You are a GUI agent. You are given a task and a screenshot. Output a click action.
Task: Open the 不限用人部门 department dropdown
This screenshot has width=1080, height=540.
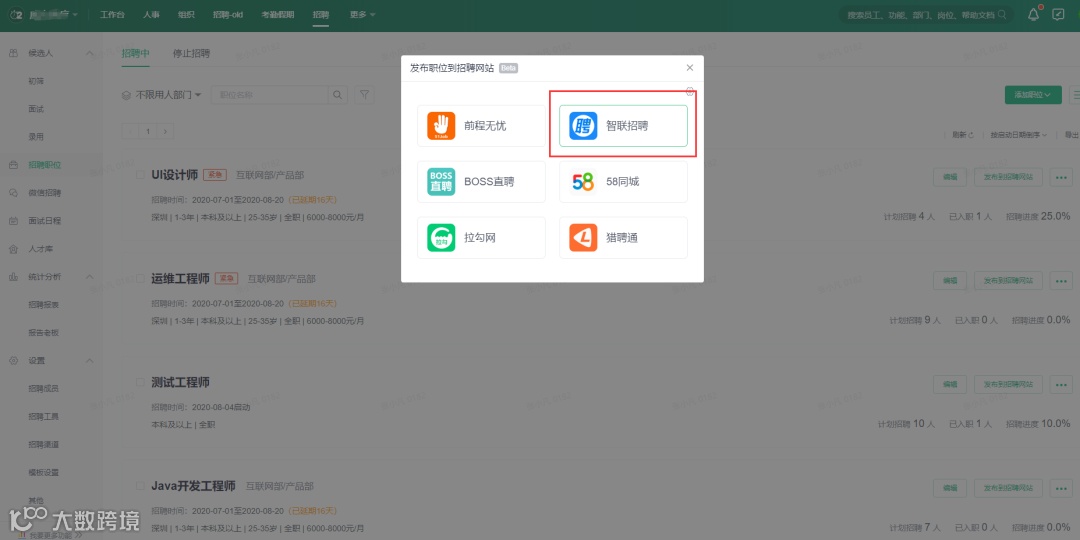[x=162, y=95]
